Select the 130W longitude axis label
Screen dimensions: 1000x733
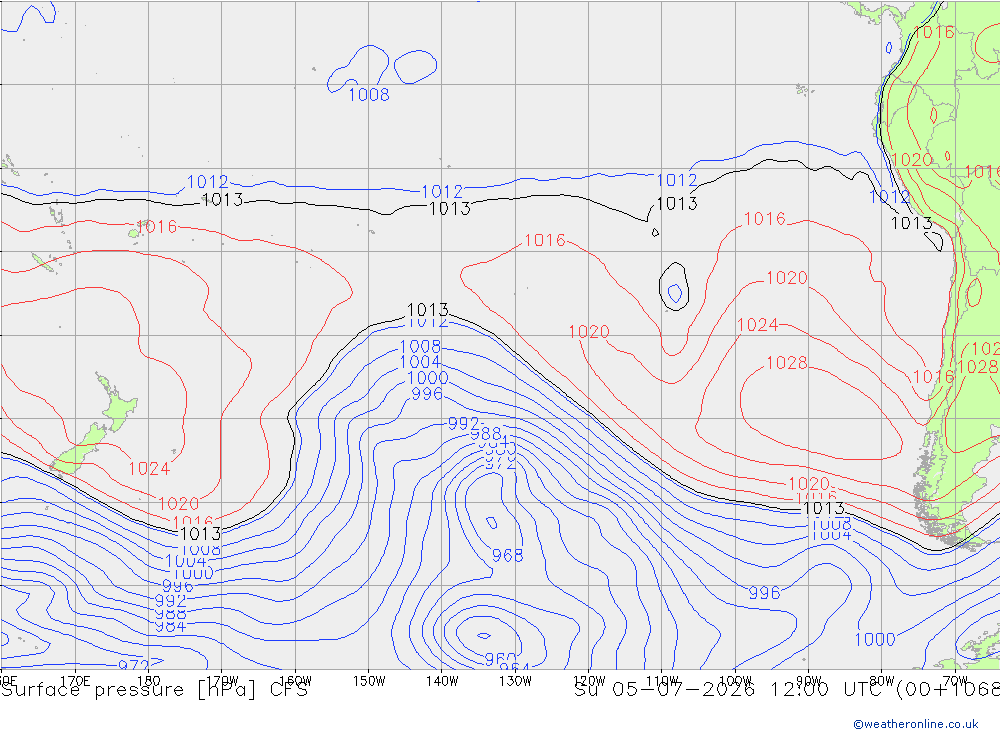click(x=515, y=681)
